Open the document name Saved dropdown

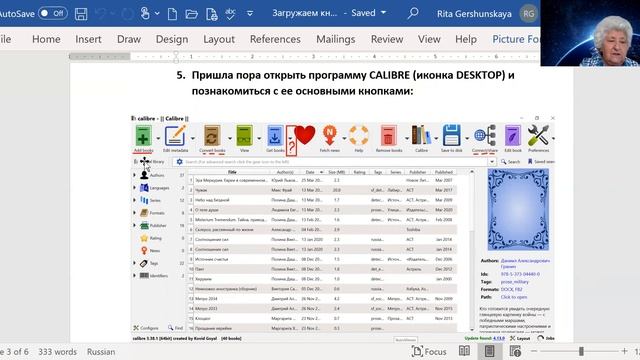tap(383, 13)
